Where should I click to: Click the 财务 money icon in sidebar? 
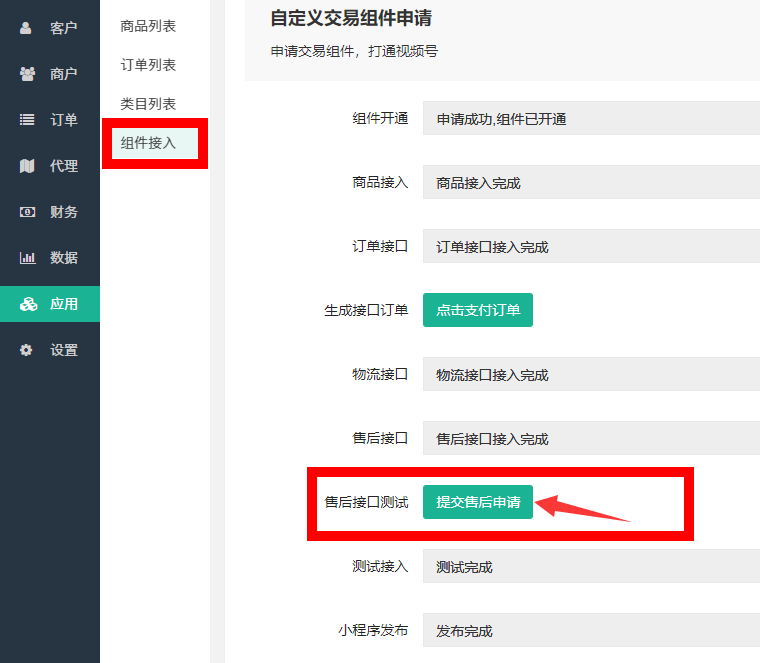[27, 212]
